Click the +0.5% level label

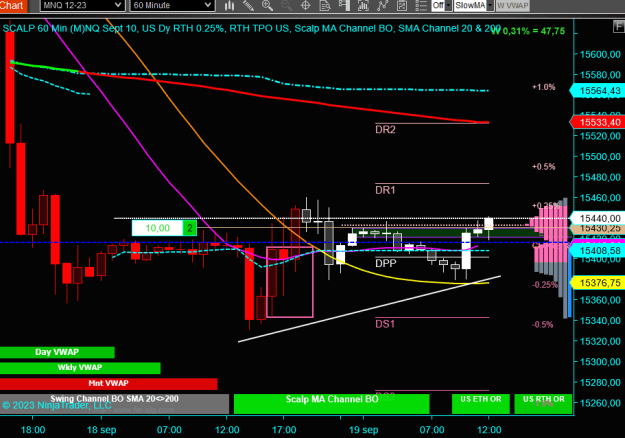544,167
